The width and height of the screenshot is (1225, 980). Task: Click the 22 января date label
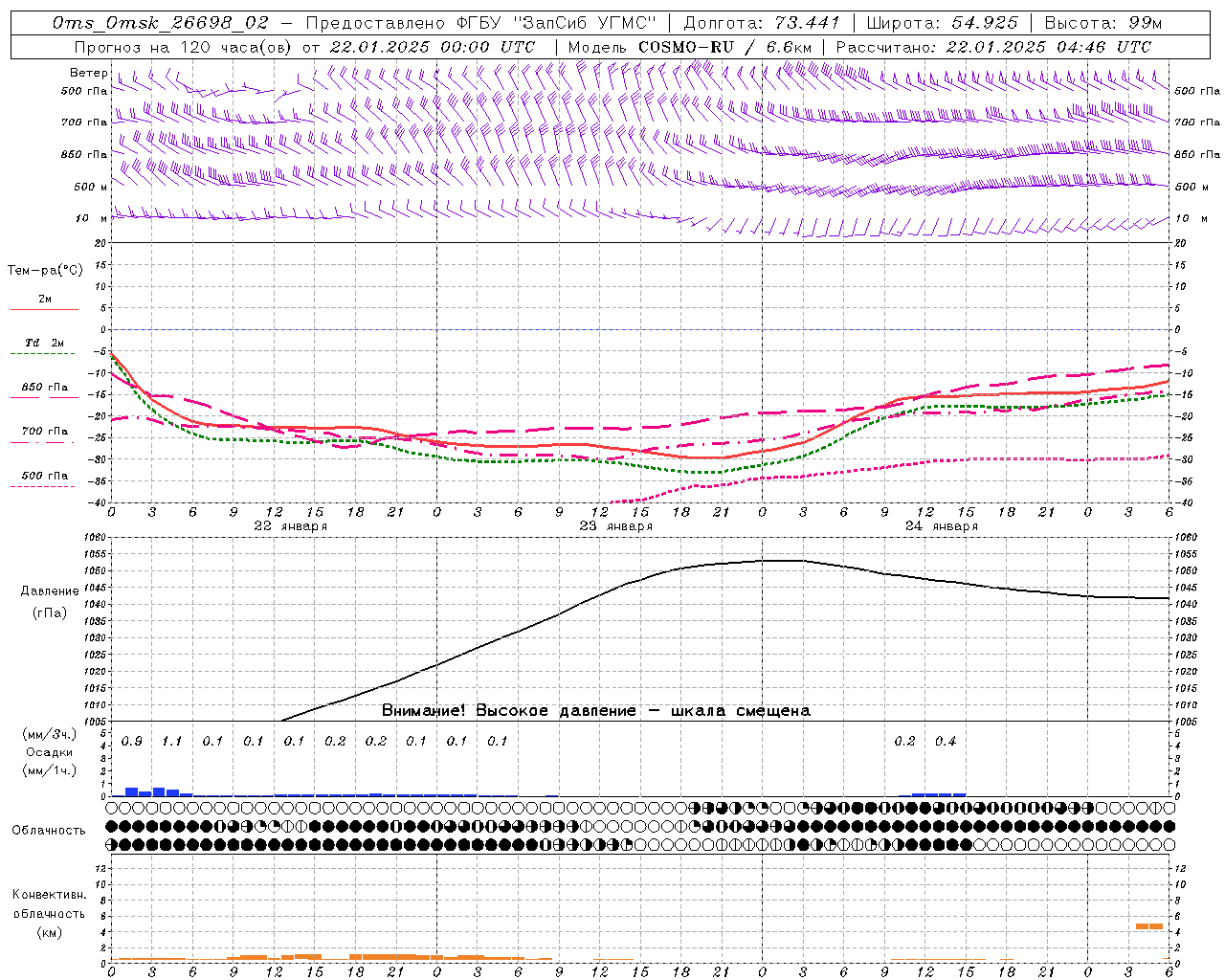[291, 526]
